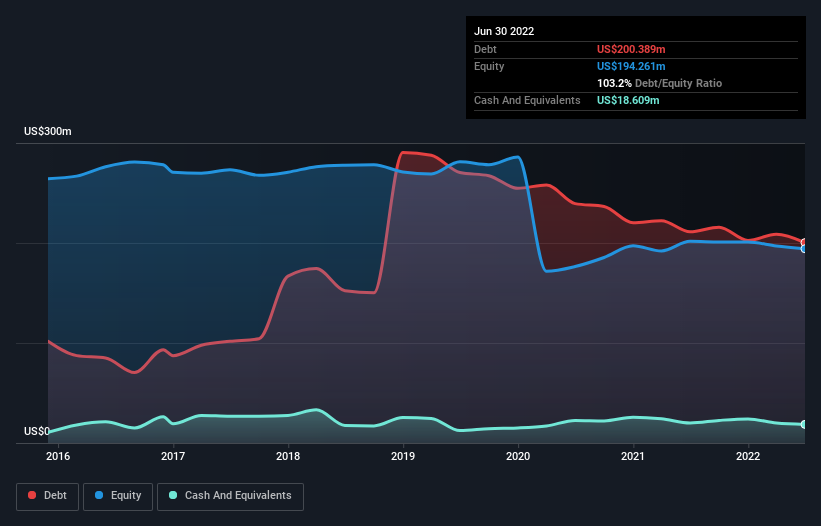This screenshot has height=526, width=821.
Task: Click the 2016 x-axis label
Action: tap(58, 456)
